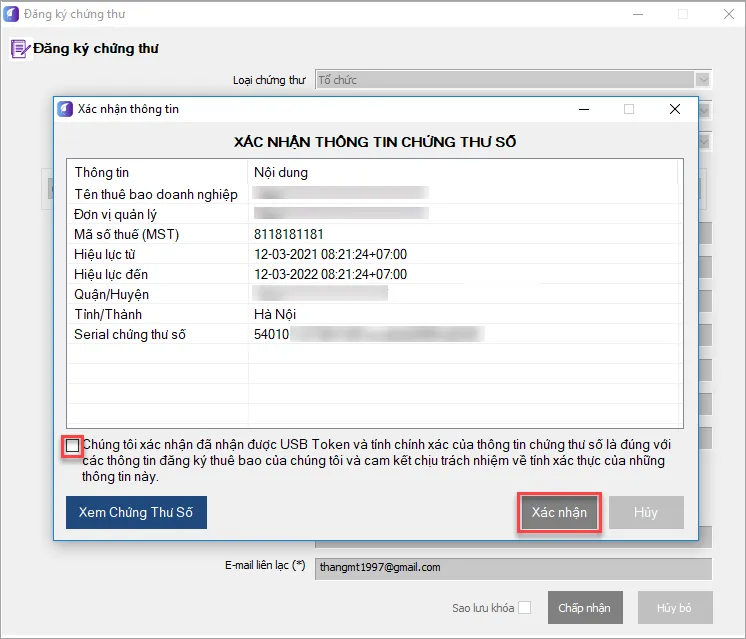Open the Loại chứng thư dropdown

[703, 80]
